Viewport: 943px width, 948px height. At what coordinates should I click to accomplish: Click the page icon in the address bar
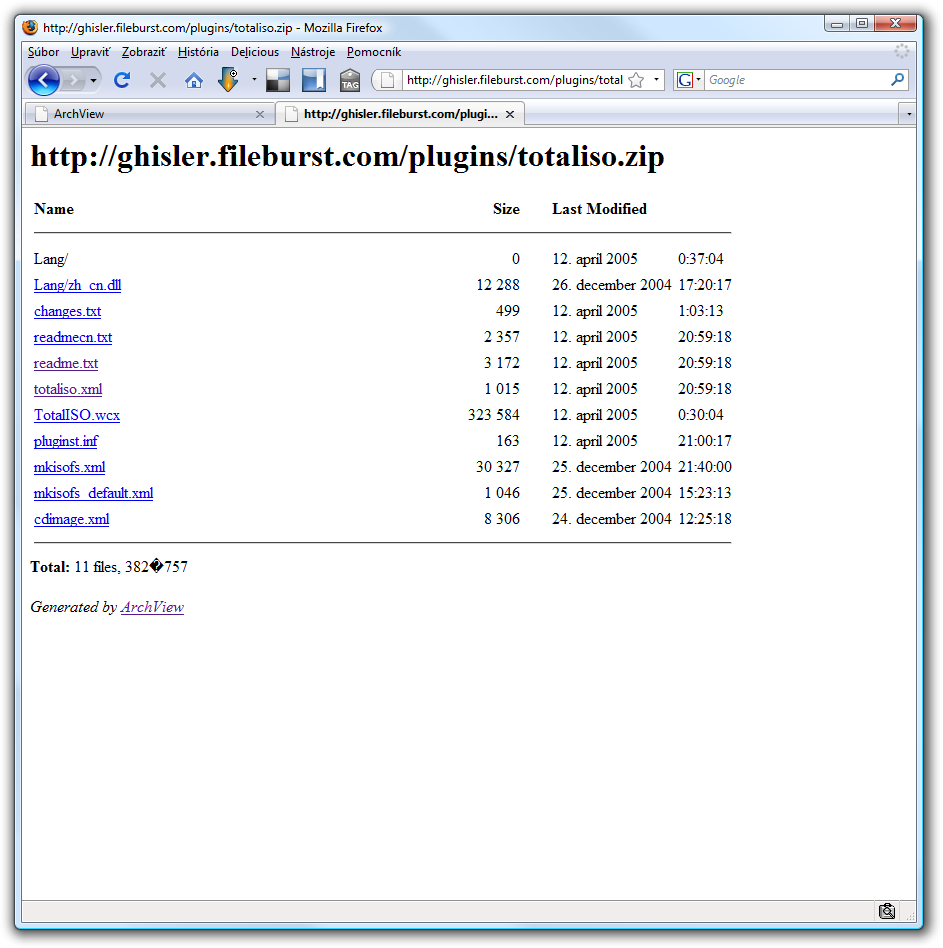[x=387, y=80]
